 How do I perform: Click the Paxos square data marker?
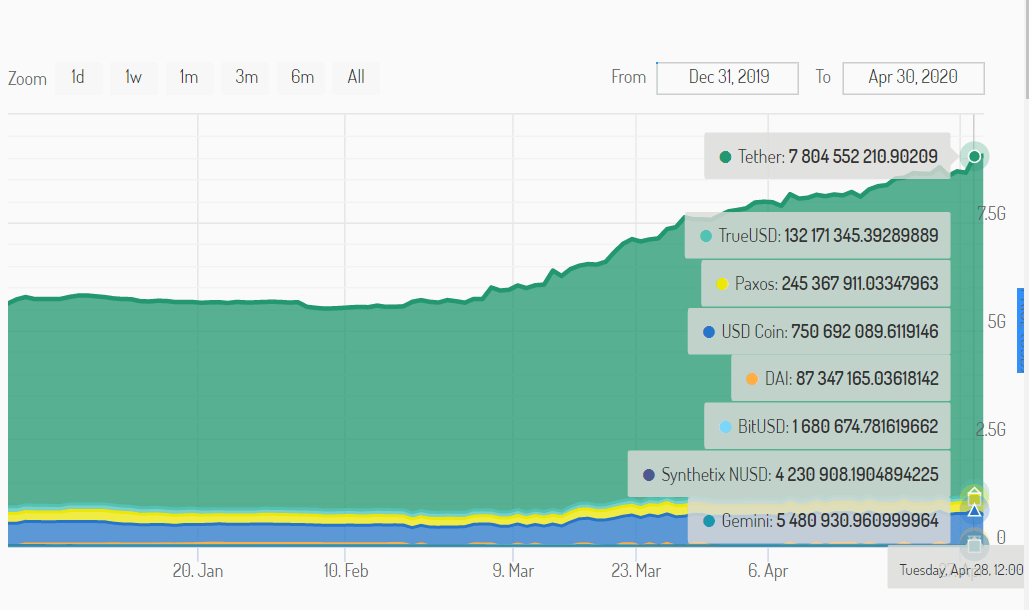coord(975,497)
